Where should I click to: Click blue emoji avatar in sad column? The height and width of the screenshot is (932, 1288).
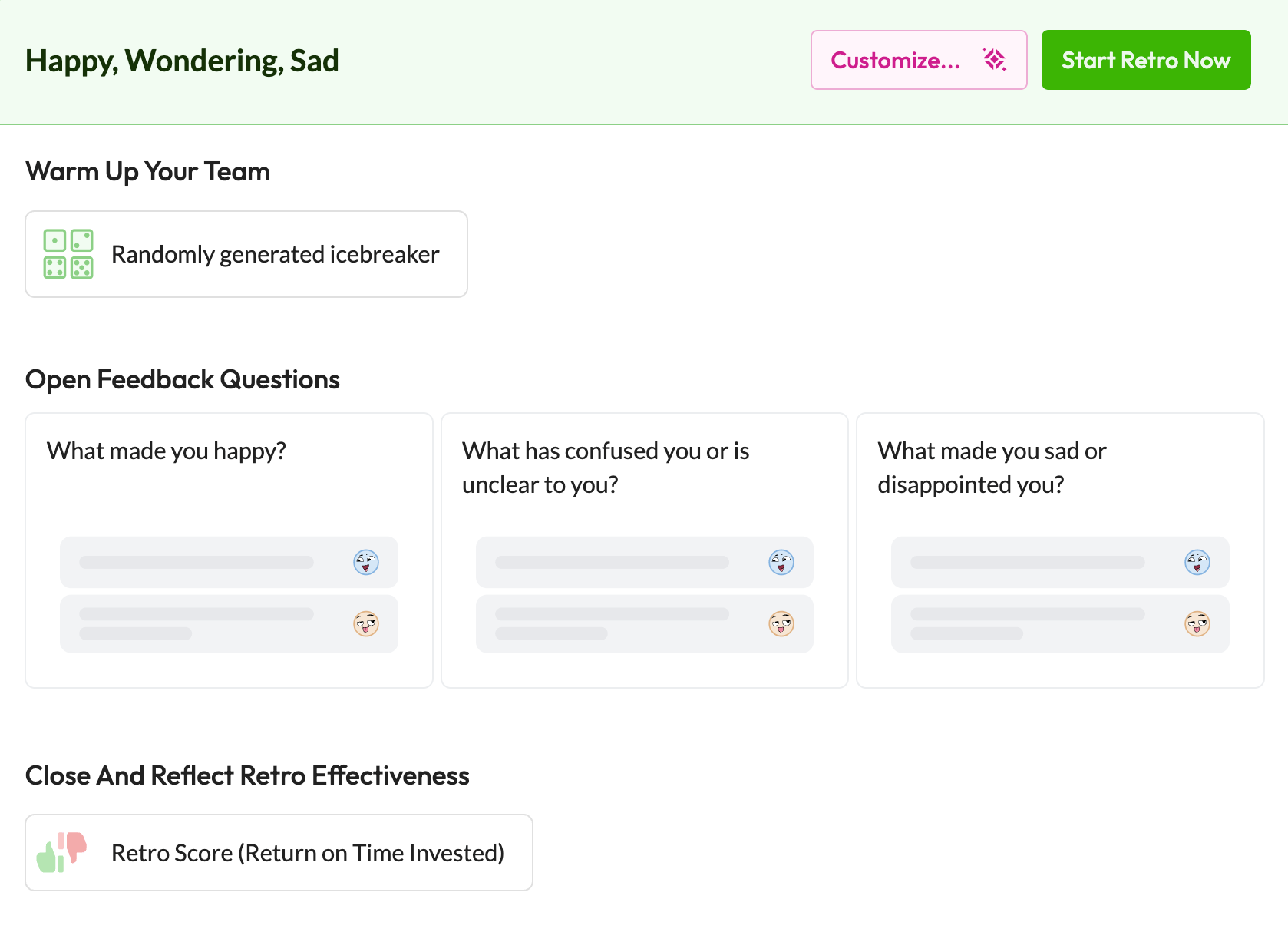pos(1197,562)
